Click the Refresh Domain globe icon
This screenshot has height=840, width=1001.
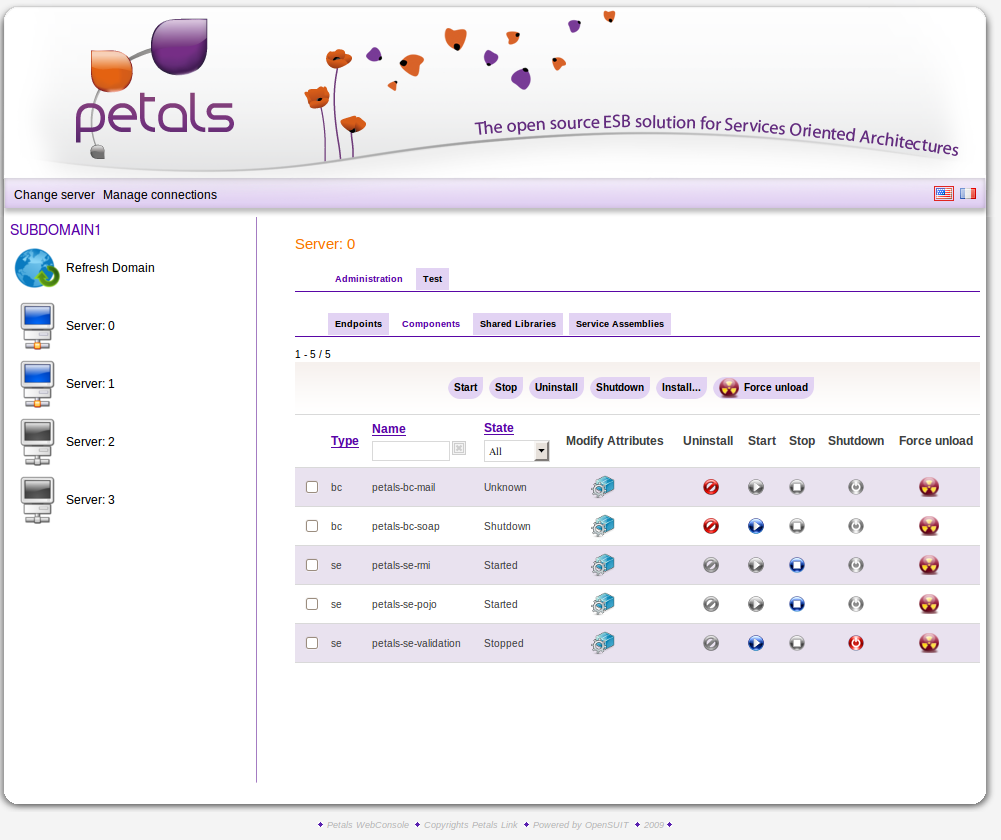coord(37,268)
